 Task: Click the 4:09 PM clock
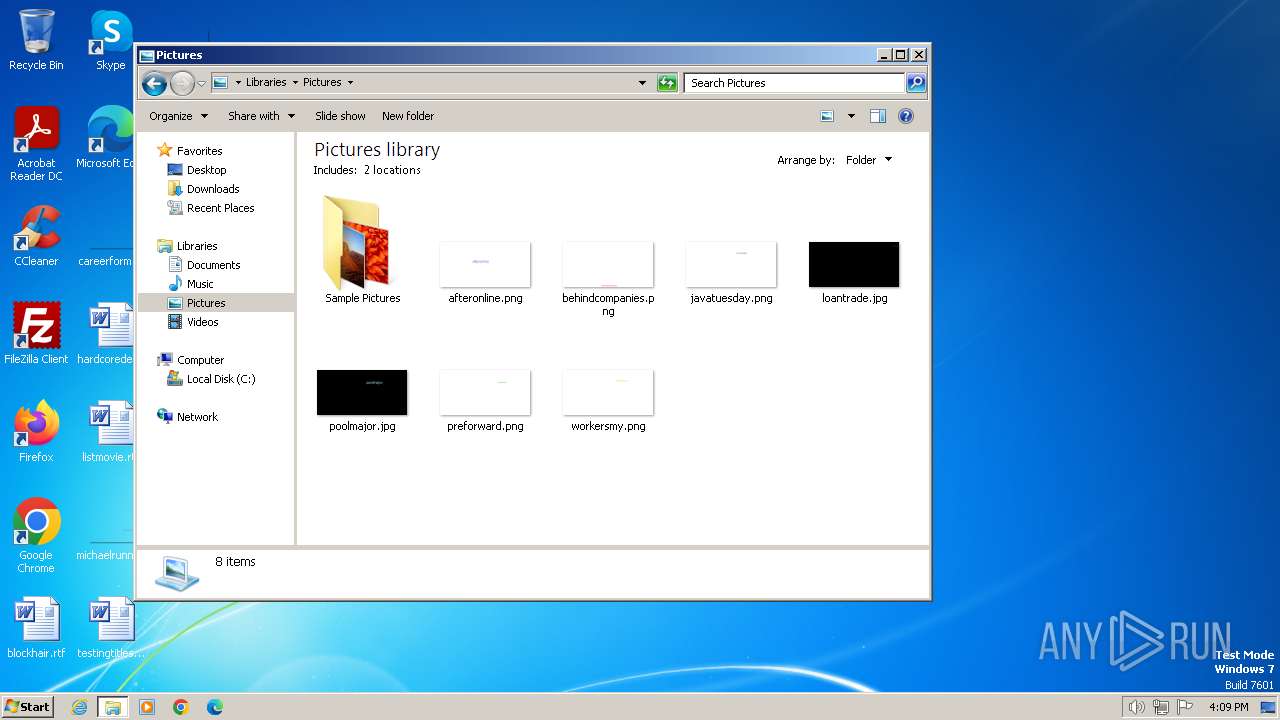click(1228, 707)
